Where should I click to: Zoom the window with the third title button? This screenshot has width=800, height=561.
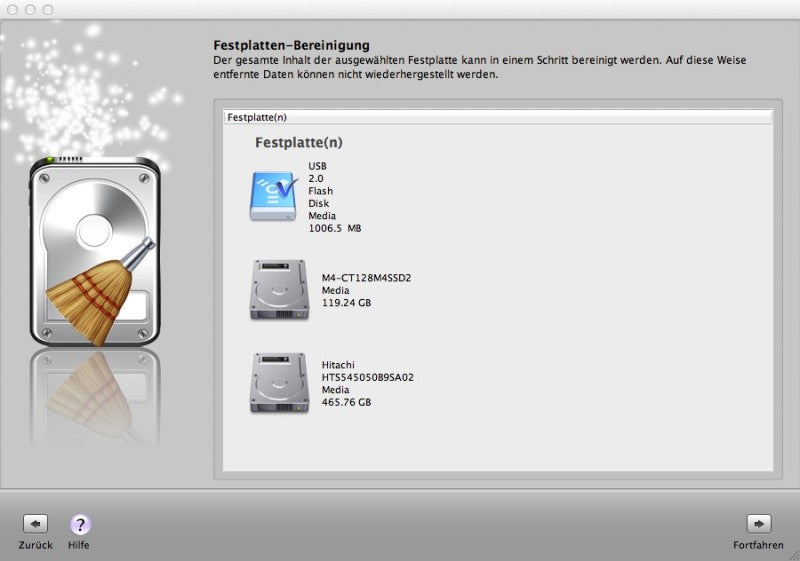[48, 10]
